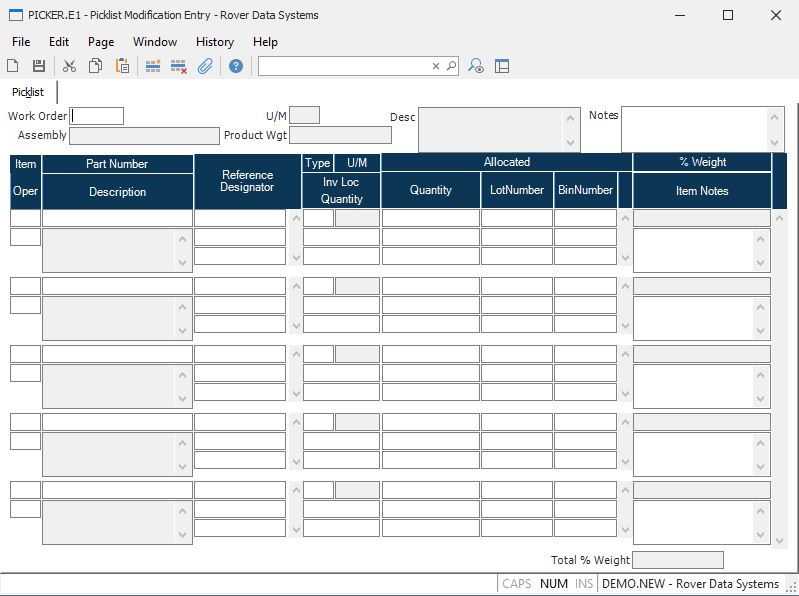Click the Work Order input field
799x596 pixels.
pyautogui.click(x=97, y=116)
